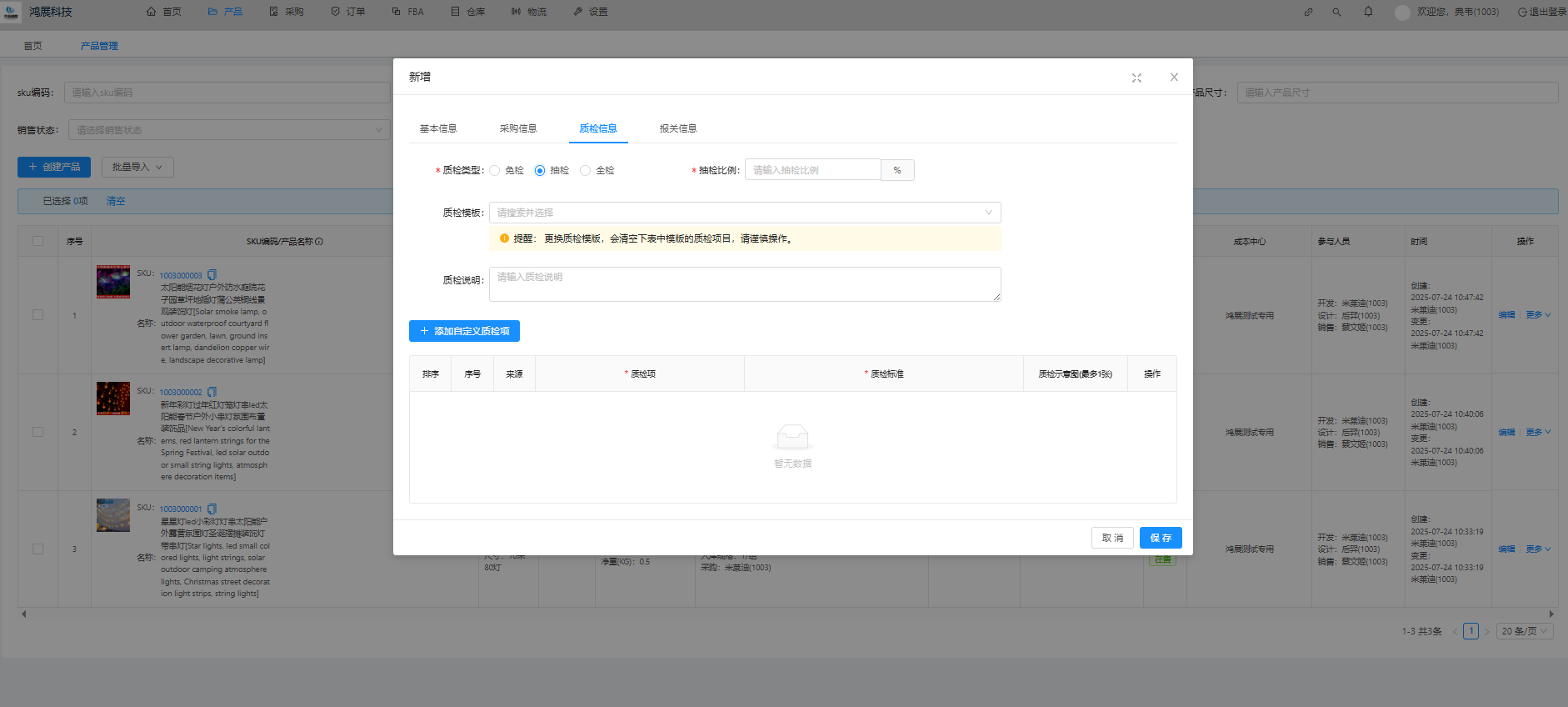Copy SKU 1003000002 using copy icon
1568x707 pixels.
pos(212,392)
